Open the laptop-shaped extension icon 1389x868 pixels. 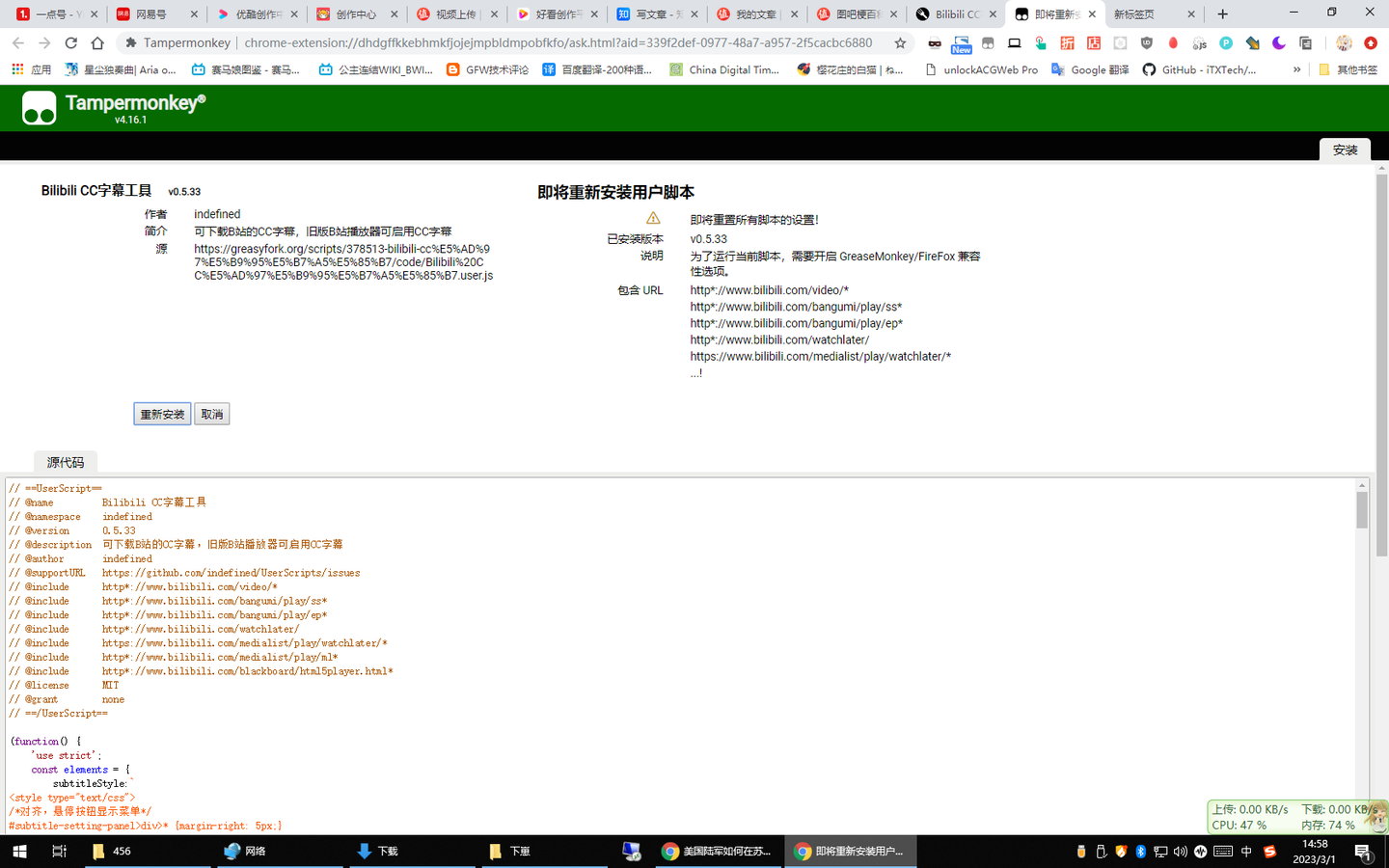coord(1014,42)
